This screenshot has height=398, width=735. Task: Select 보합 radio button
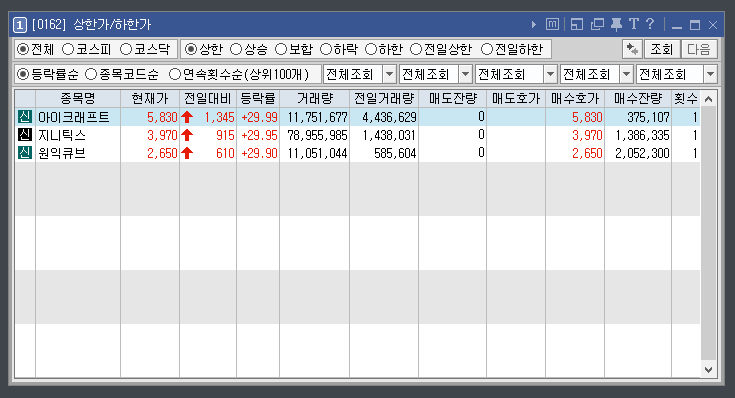281,49
